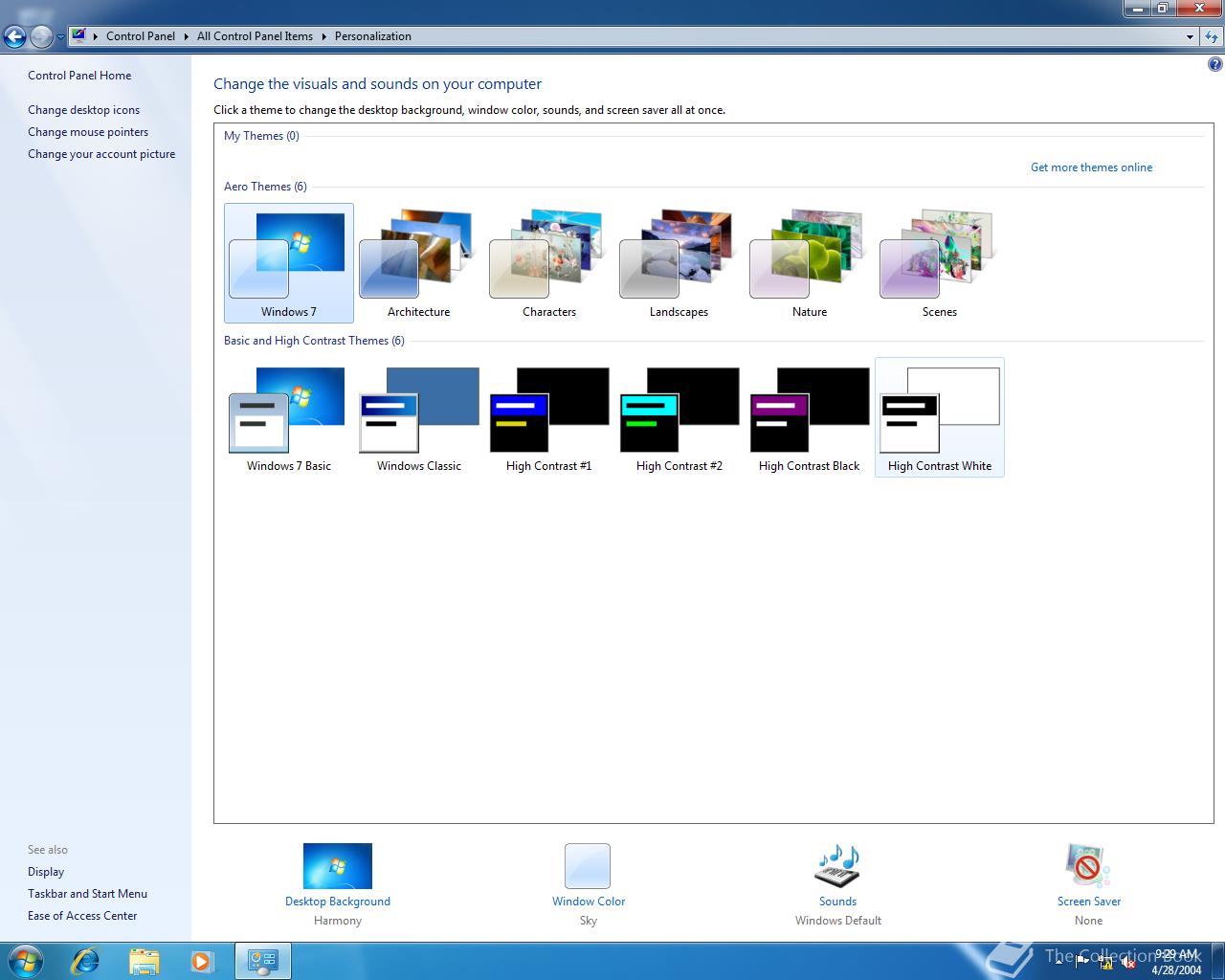Expand arrow after All Control Panel Items
This screenshot has width=1225, height=980.
pyautogui.click(x=323, y=36)
